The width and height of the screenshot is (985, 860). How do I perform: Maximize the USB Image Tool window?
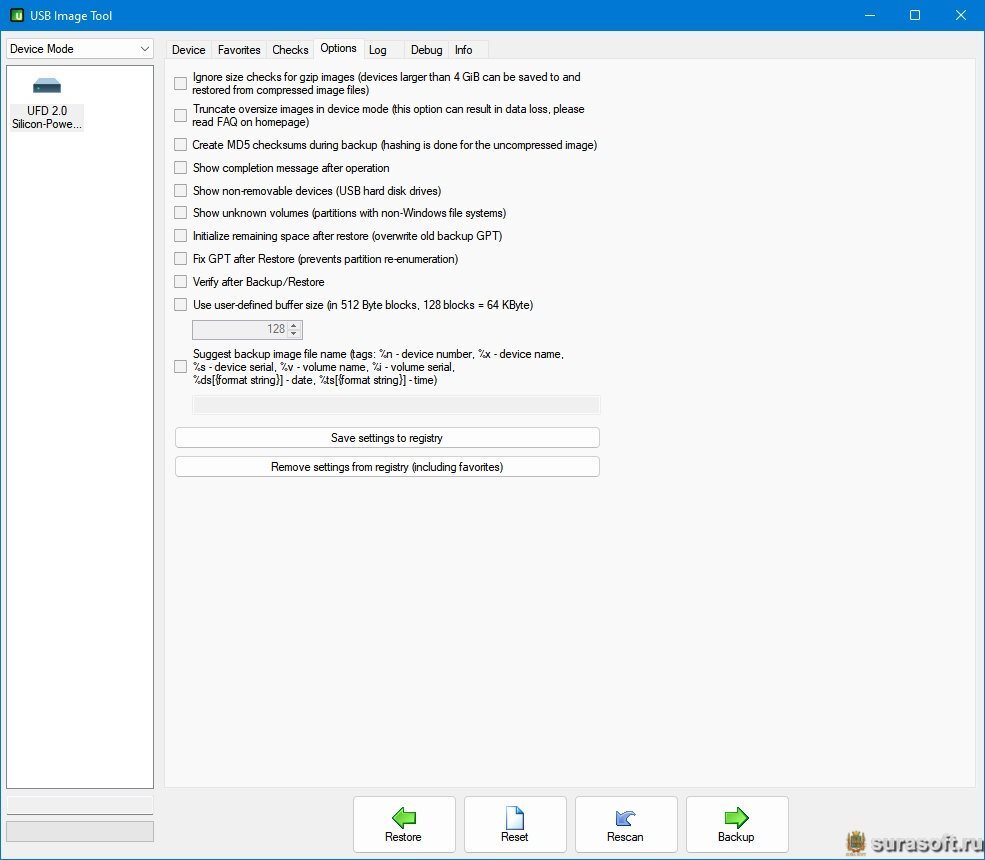pos(915,15)
